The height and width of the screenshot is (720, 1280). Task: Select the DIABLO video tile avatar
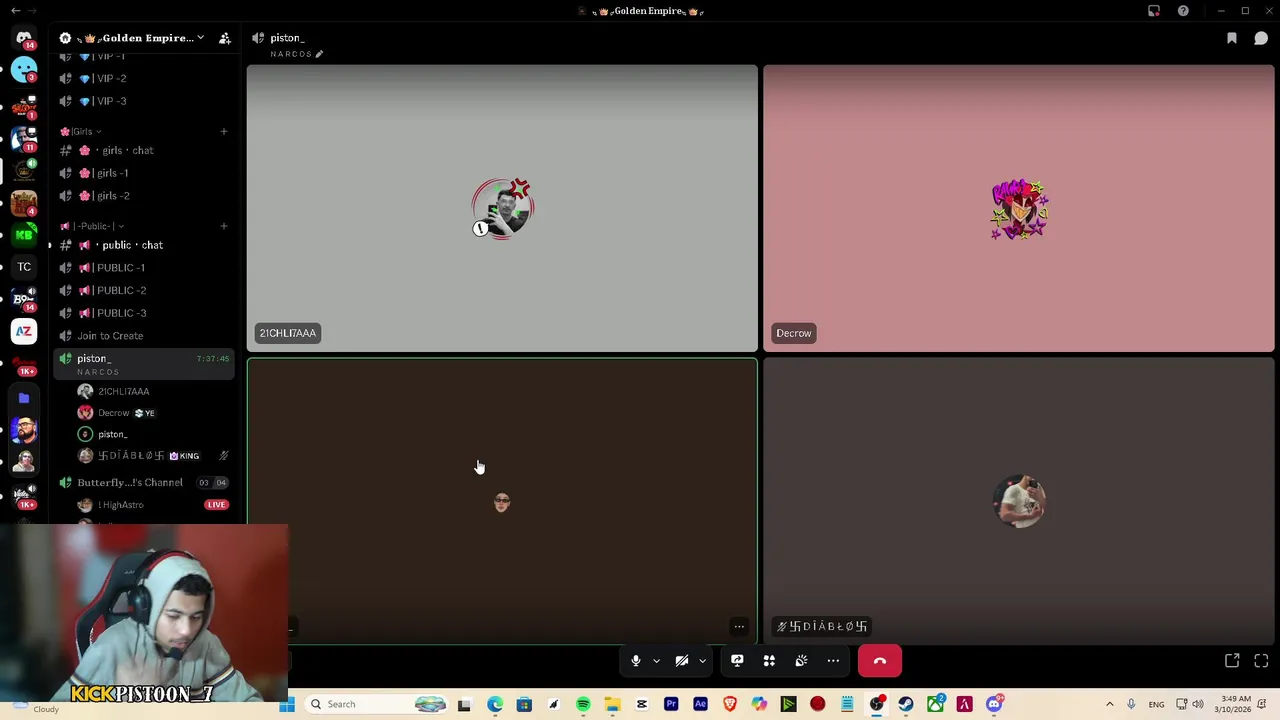point(1019,501)
